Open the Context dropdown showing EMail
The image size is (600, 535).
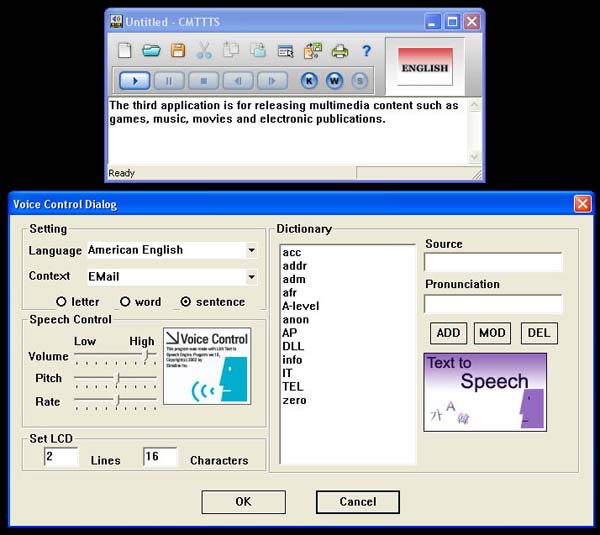point(251,277)
